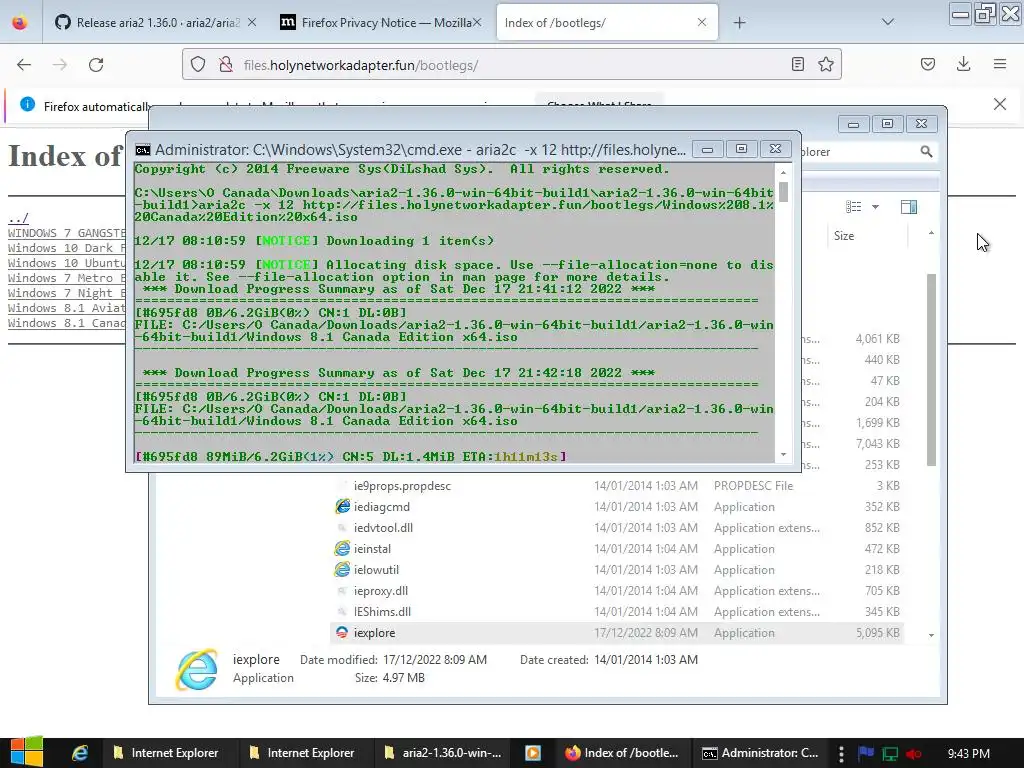Click the Firefox back arrow
Image resolution: width=1024 pixels, height=768 pixels.
pos(24,65)
